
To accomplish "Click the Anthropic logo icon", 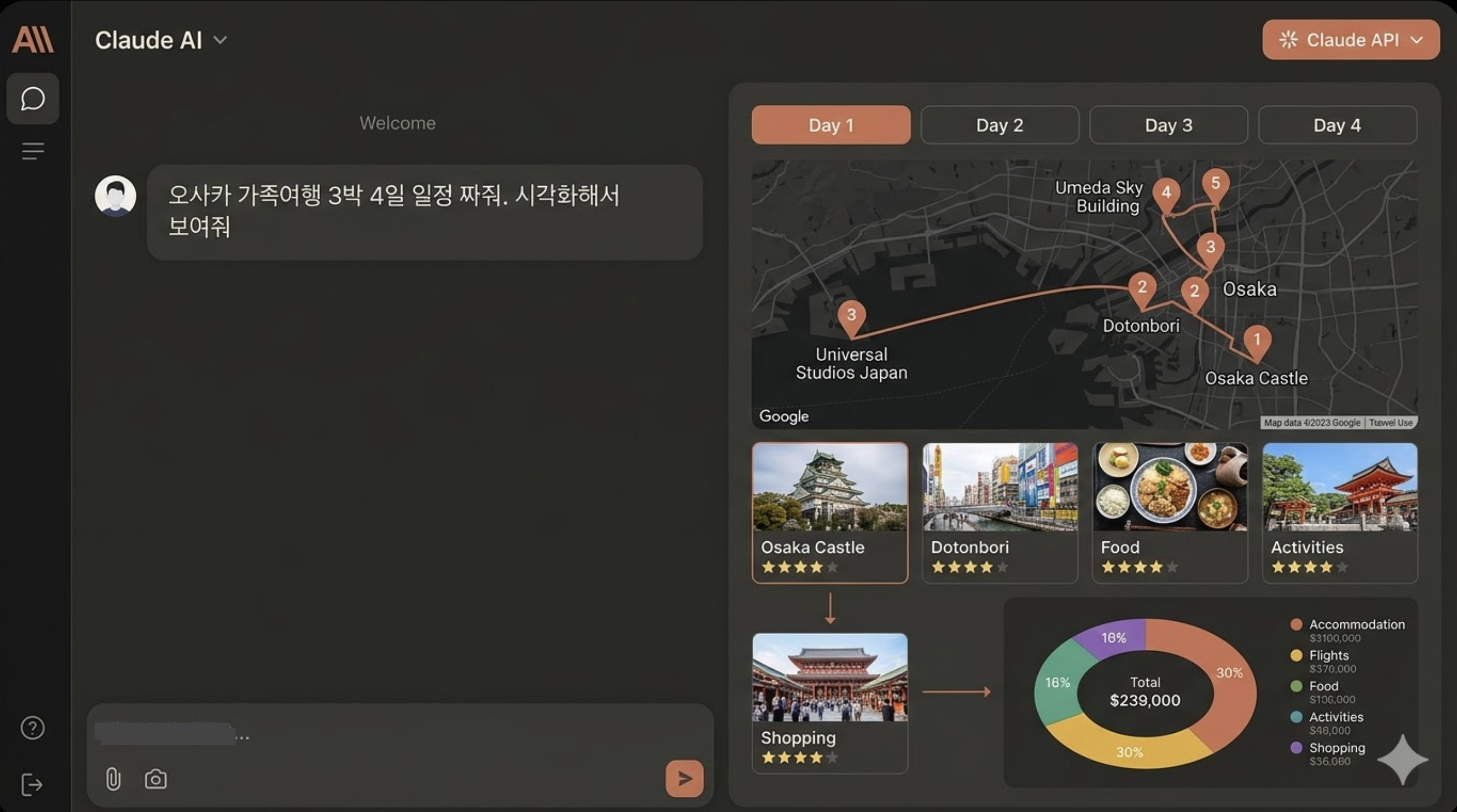I will point(33,40).
